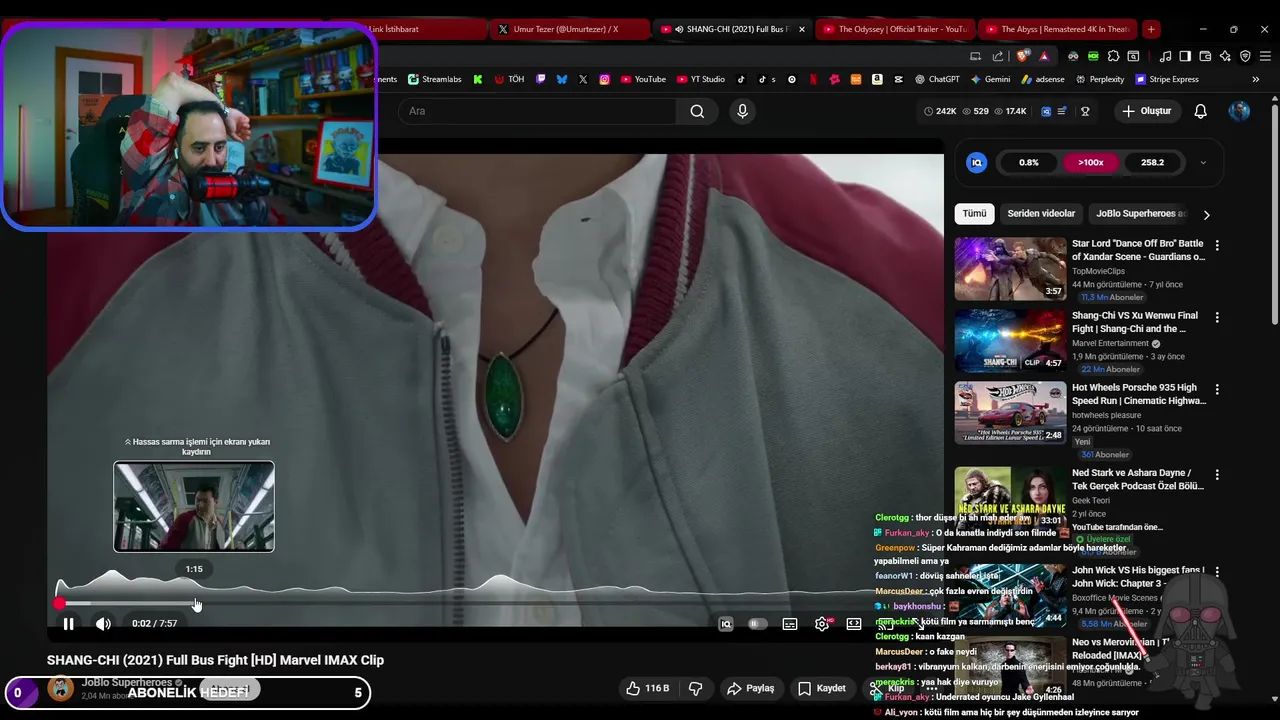Click the Oluştur create button

coord(1146,111)
